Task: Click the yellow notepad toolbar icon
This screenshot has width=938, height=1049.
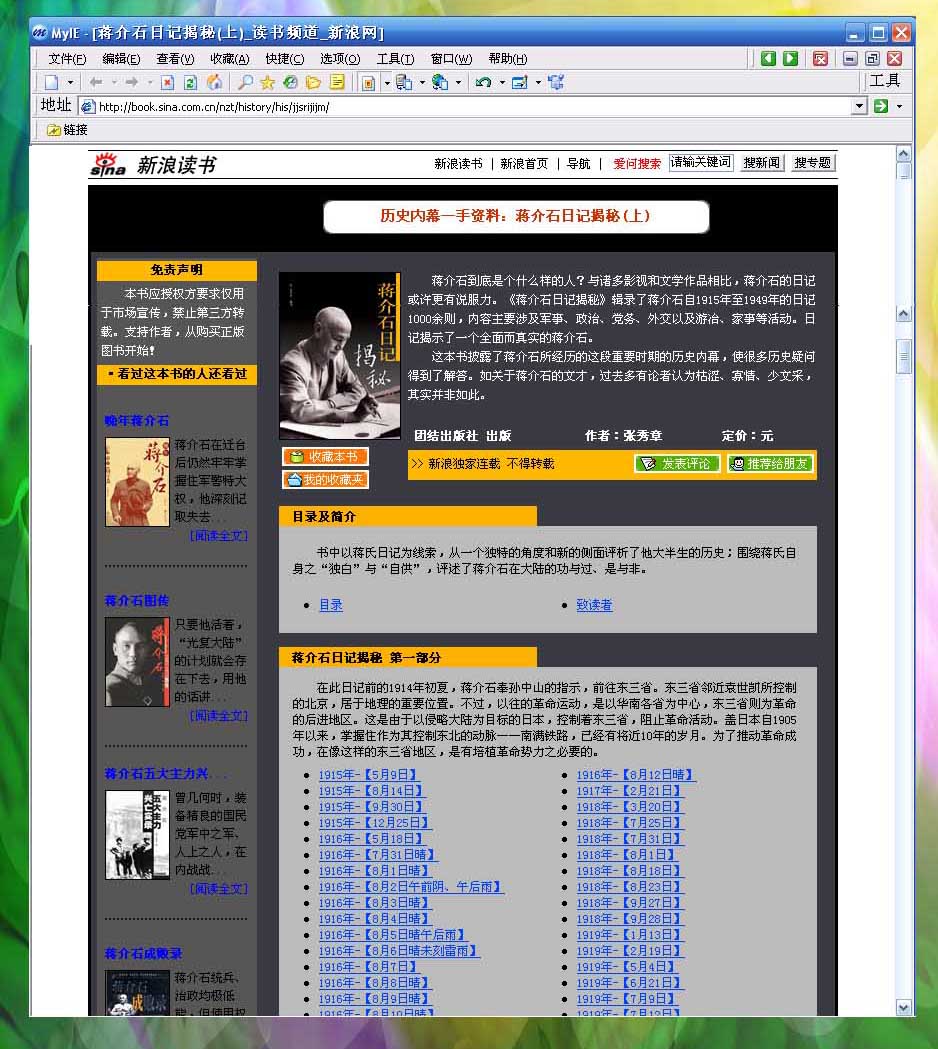Action: pyautogui.click(x=337, y=82)
